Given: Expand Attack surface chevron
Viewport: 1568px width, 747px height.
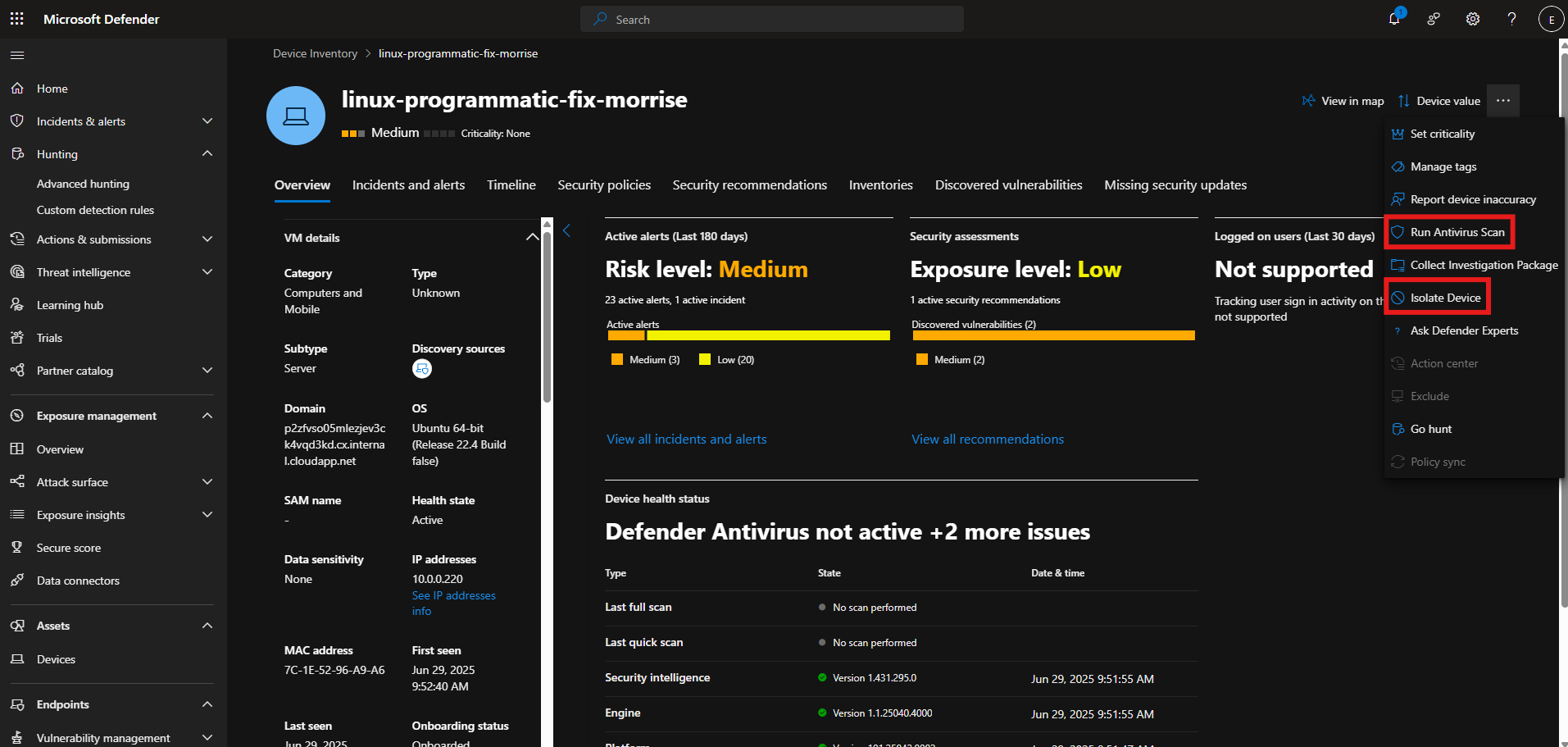Looking at the screenshot, I should [x=207, y=481].
